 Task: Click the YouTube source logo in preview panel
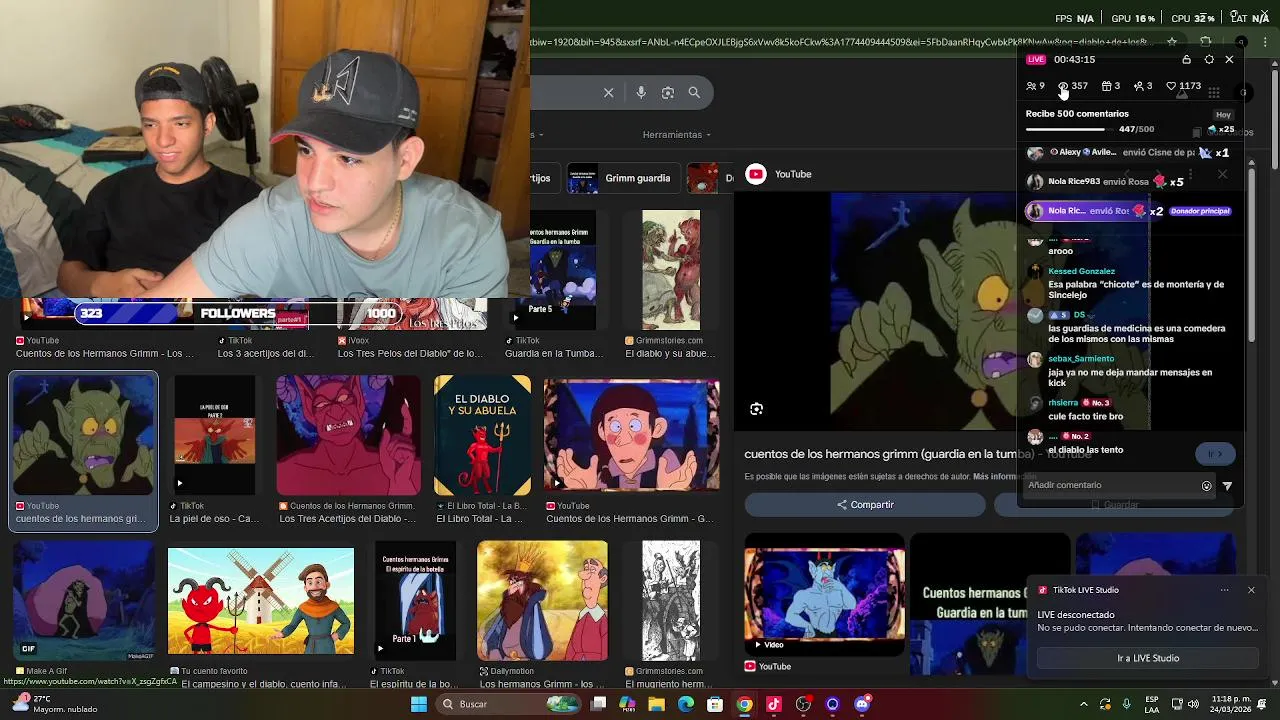click(x=756, y=174)
